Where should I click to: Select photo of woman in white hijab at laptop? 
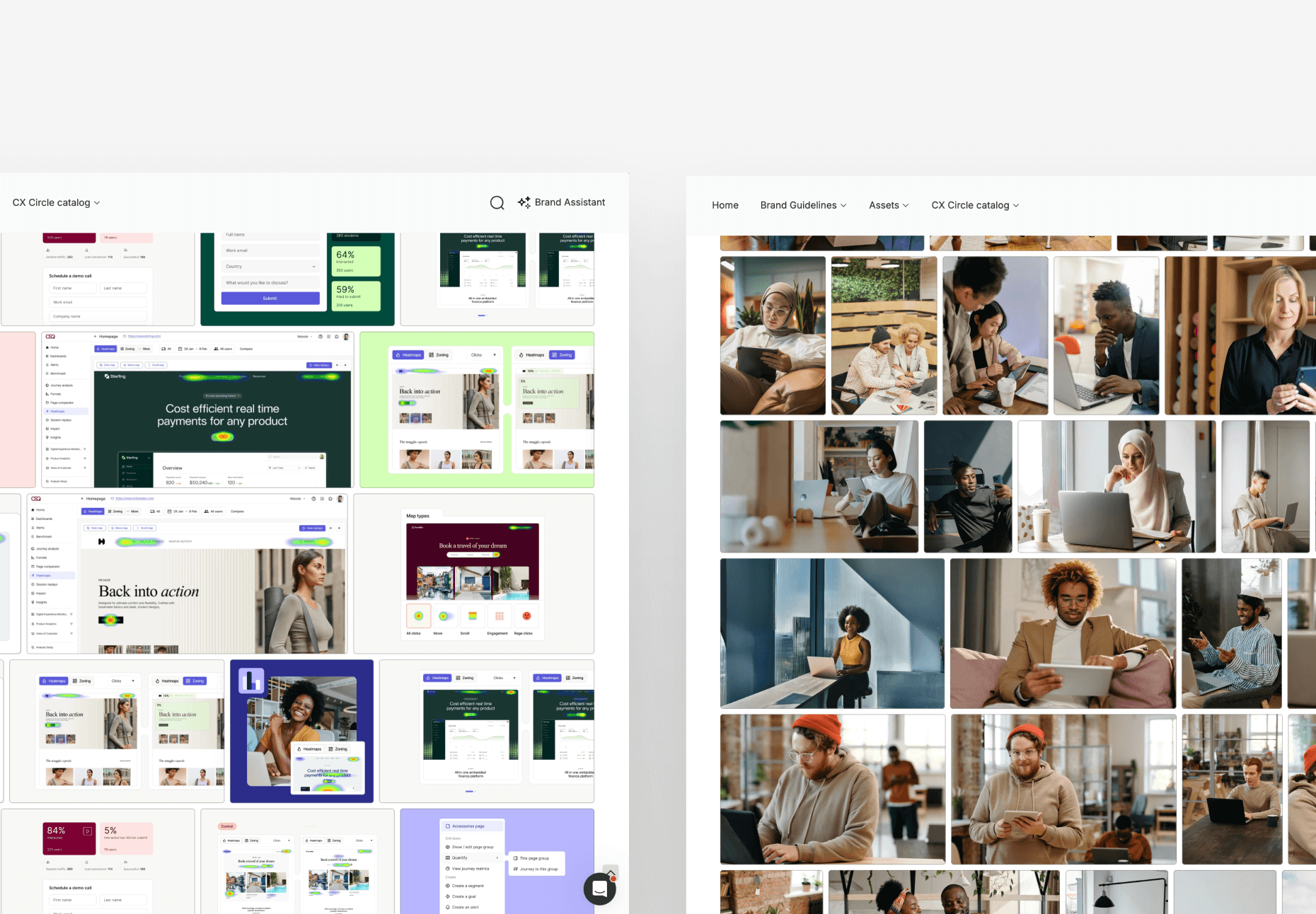coord(1116,487)
